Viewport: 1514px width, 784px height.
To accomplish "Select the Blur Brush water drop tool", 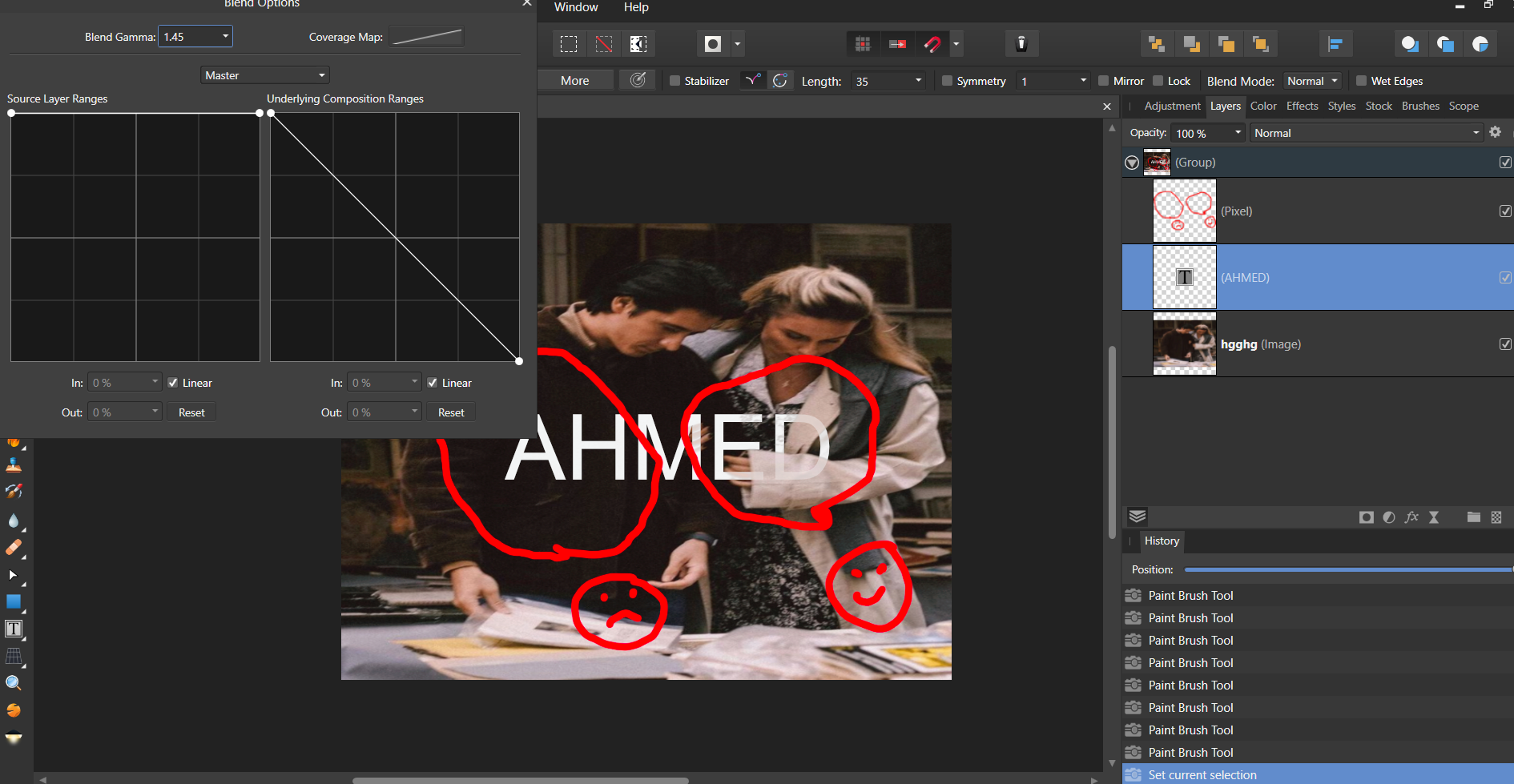I will tap(14, 521).
